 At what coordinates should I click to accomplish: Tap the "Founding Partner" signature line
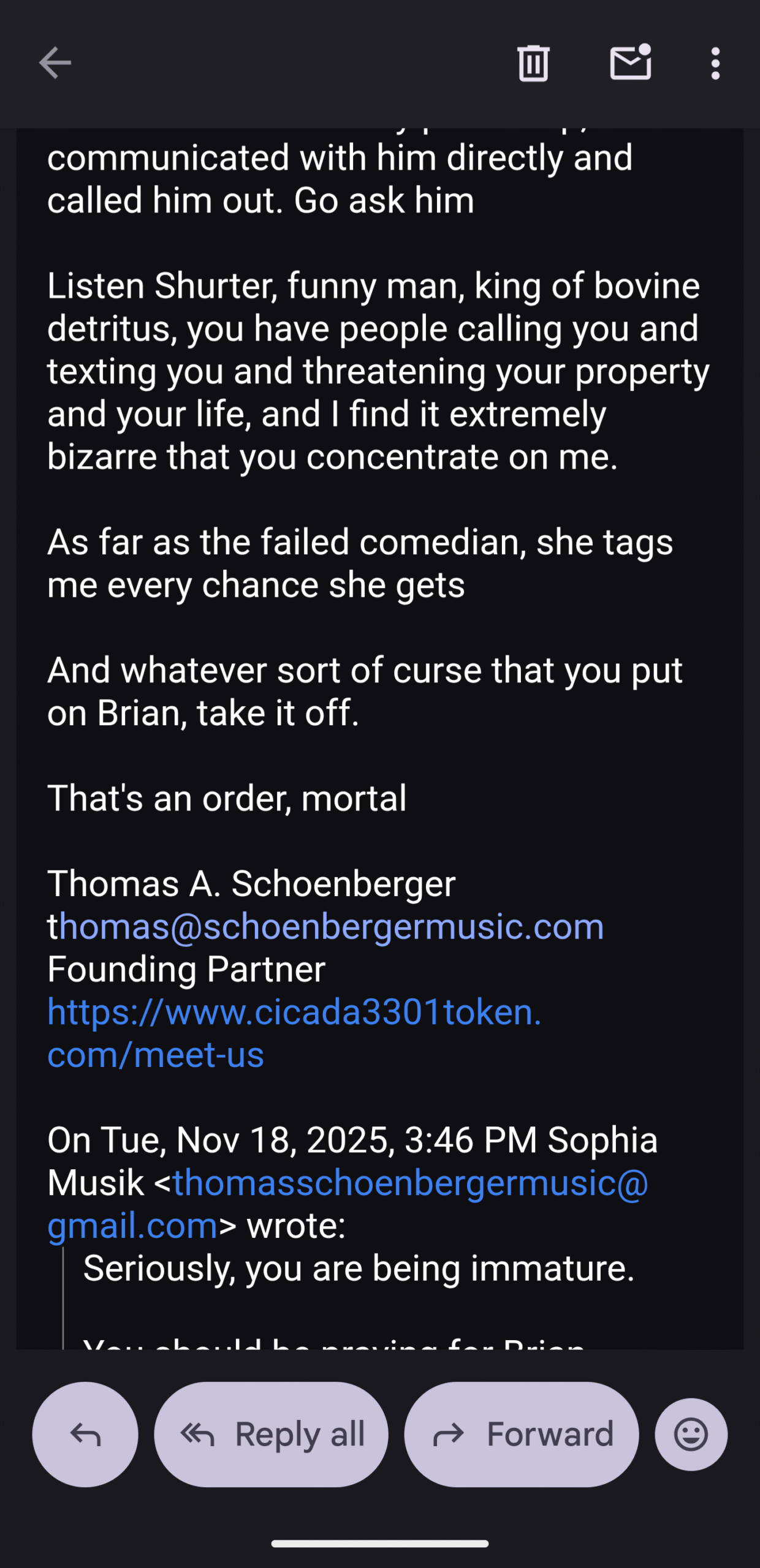(x=186, y=969)
